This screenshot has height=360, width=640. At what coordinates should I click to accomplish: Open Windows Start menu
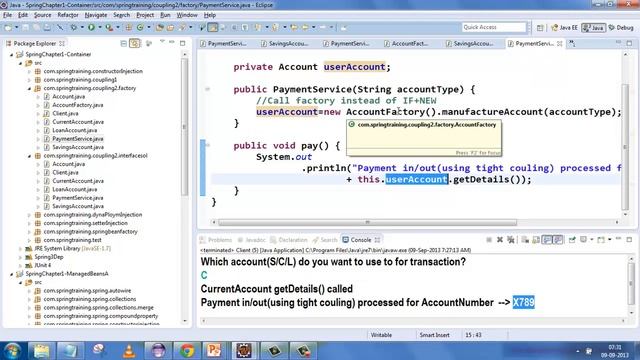12,351
